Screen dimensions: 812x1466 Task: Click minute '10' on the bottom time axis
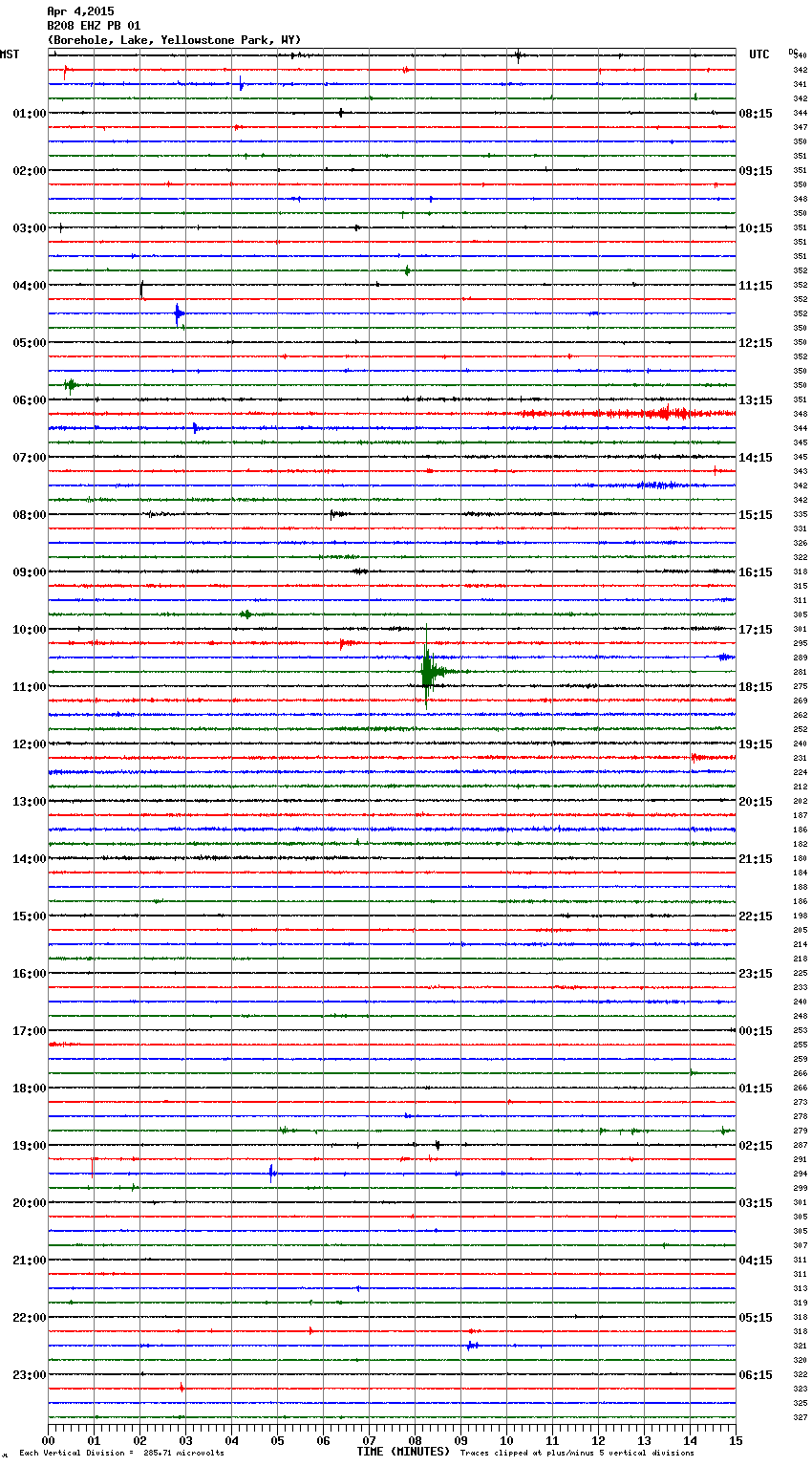pos(506,1439)
